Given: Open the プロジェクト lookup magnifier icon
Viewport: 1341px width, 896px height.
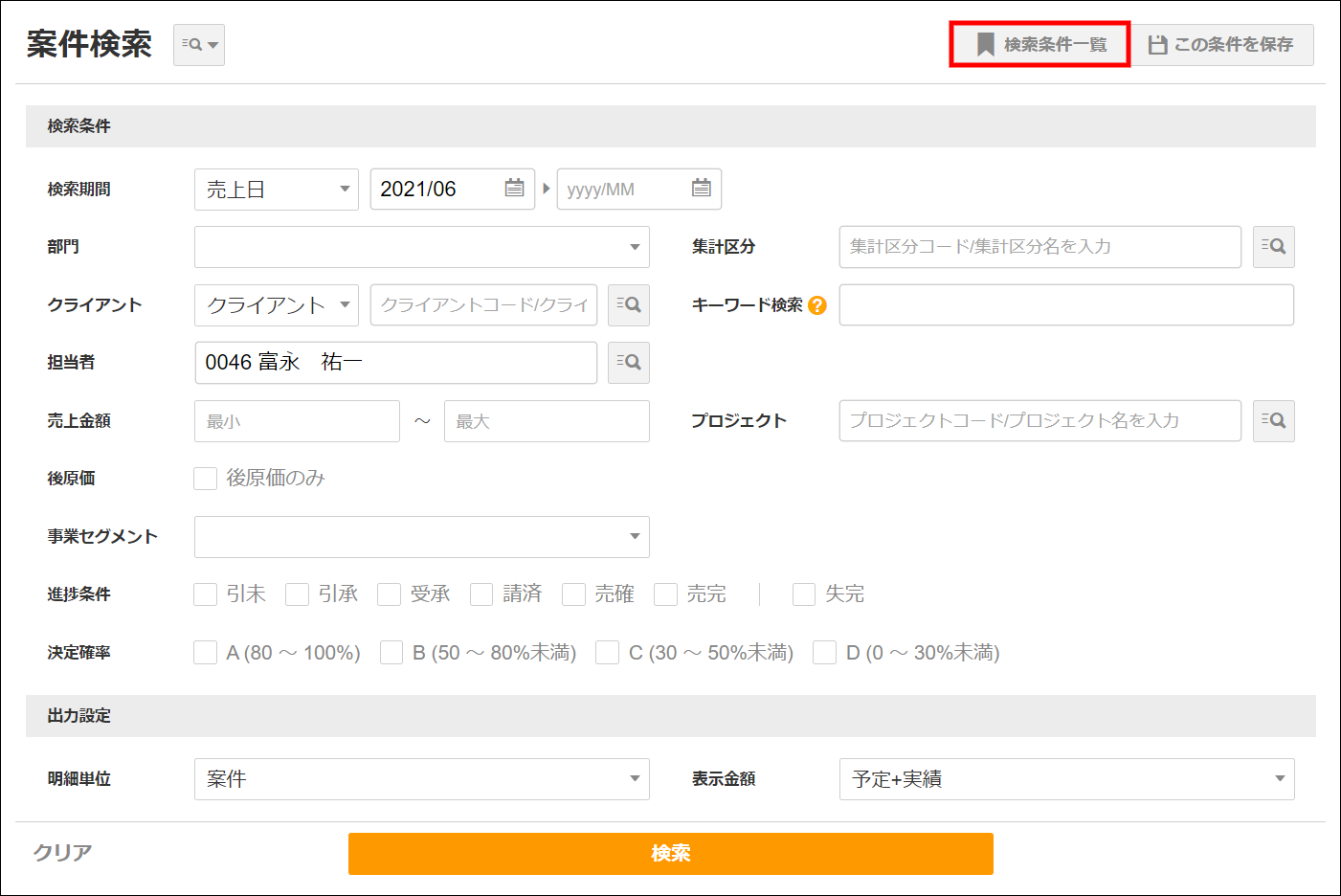Looking at the screenshot, I should coord(1273,420).
